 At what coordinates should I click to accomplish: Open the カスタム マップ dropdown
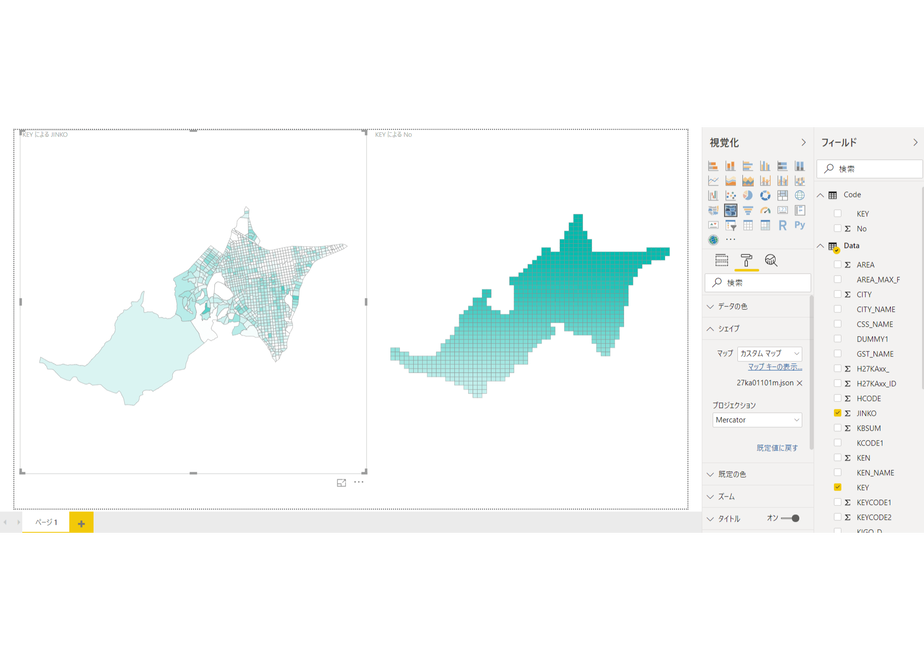point(769,354)
